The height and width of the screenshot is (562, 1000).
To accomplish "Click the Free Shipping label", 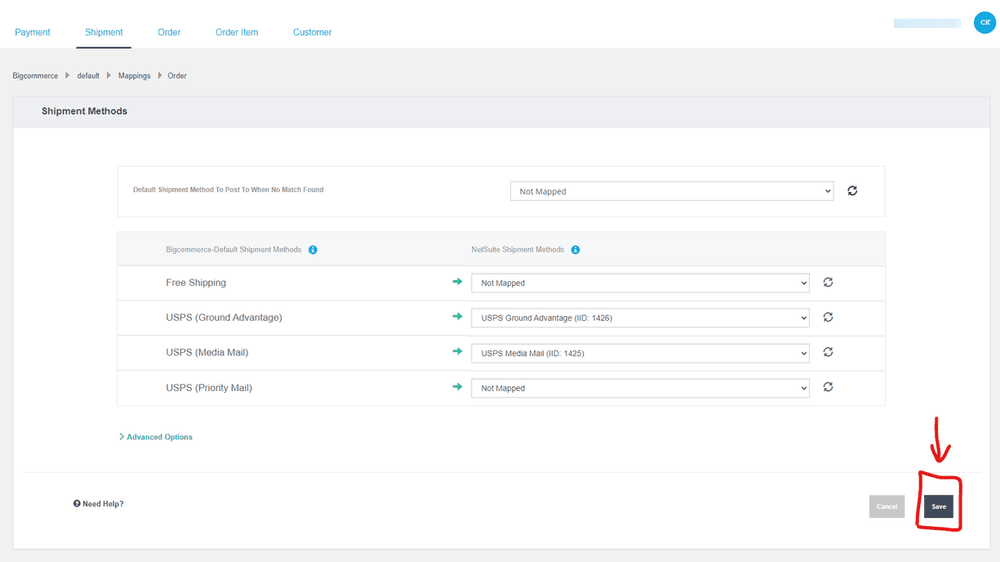I will (196, 283).
